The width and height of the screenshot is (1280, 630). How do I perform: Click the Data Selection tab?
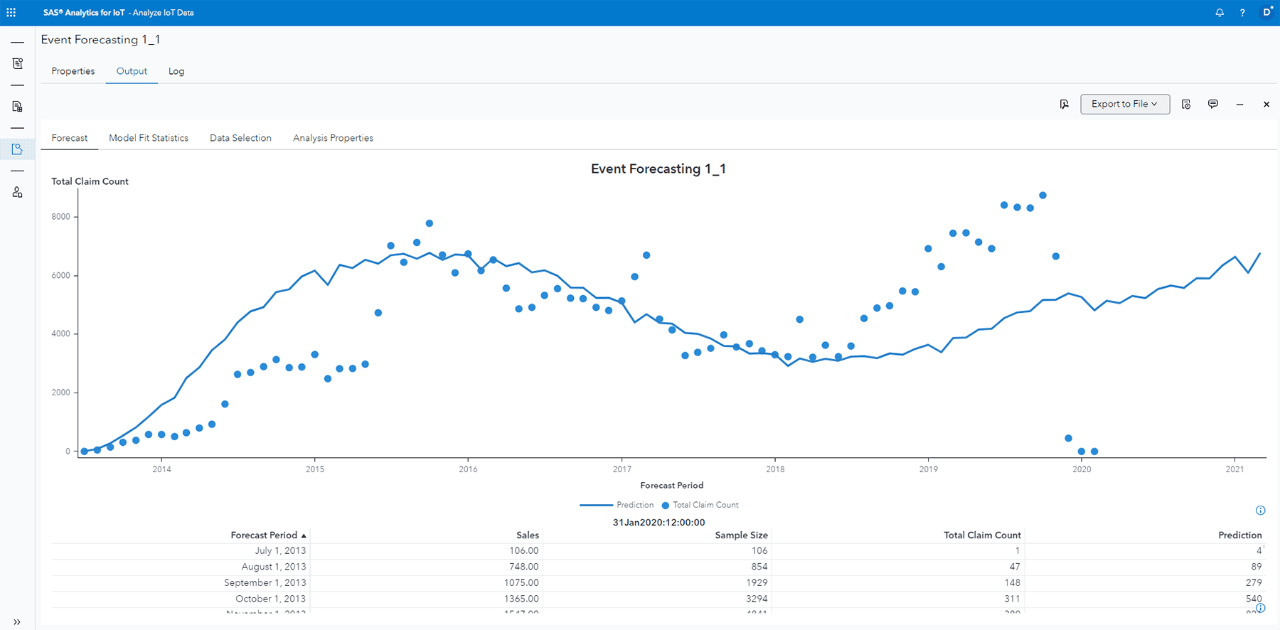pos(240,137)
